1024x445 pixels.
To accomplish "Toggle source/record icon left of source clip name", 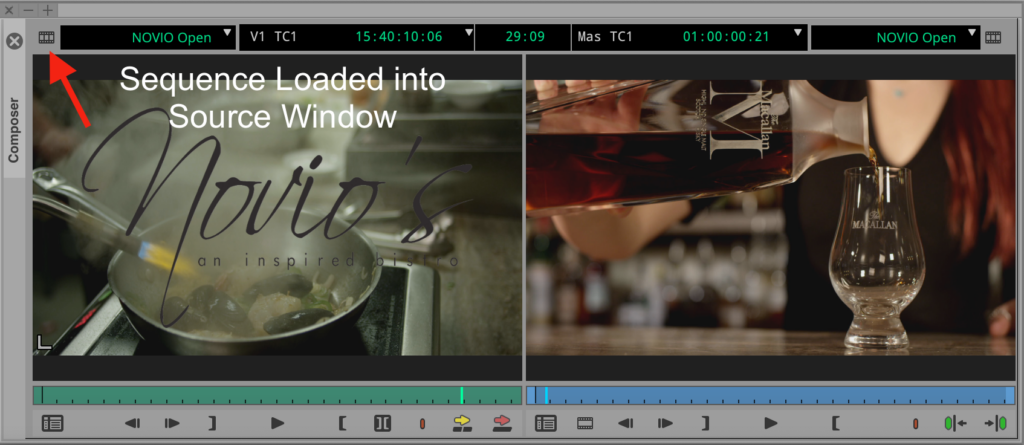I will pos(45,37).
